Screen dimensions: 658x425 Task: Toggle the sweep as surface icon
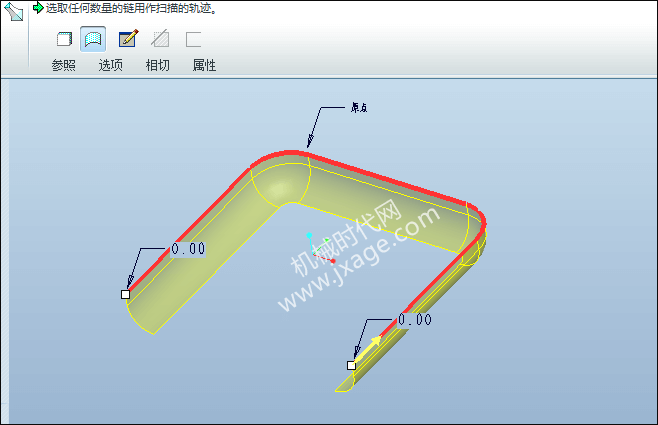pyautogui.click(x=93, y=39)
